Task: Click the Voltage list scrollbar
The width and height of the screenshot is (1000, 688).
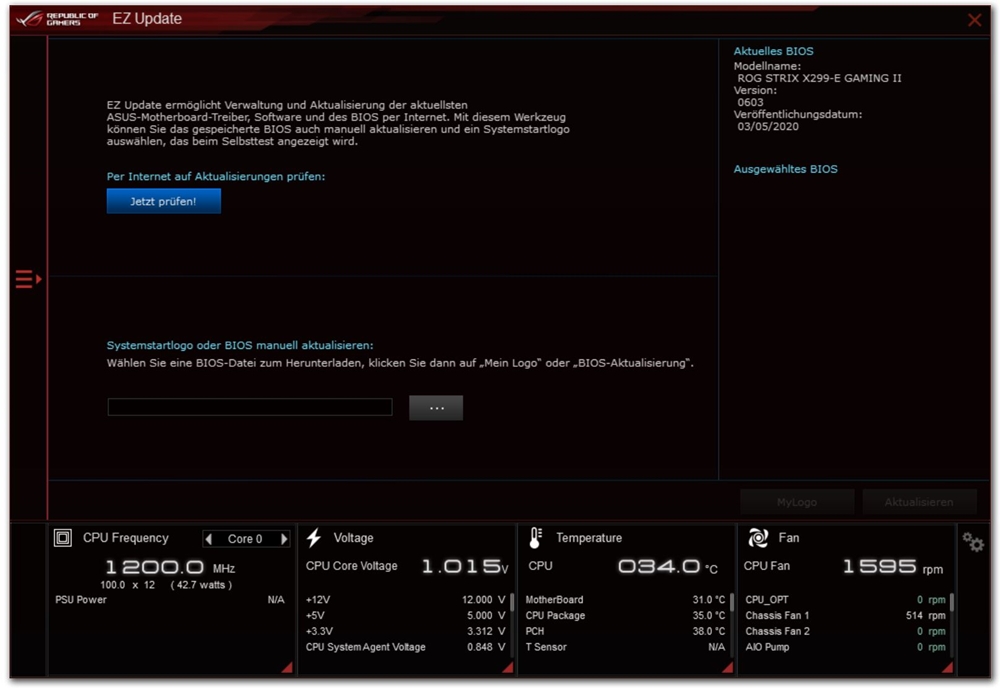Action: point(512,605)
